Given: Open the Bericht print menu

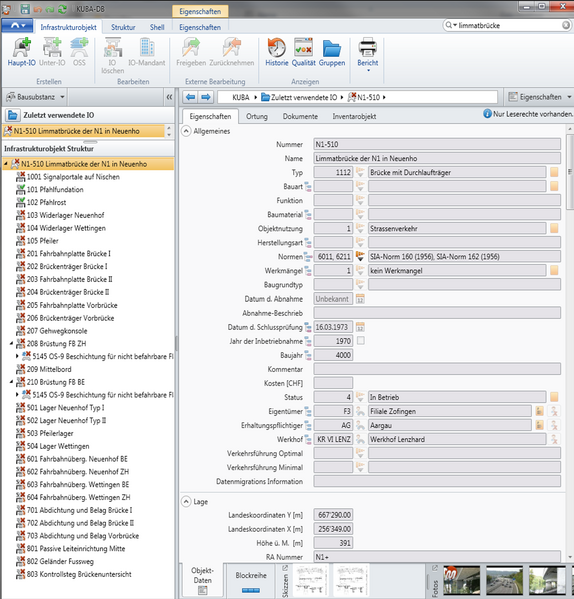Looking at the screenshot, I should pyautogui.click(x=367, y=55).
